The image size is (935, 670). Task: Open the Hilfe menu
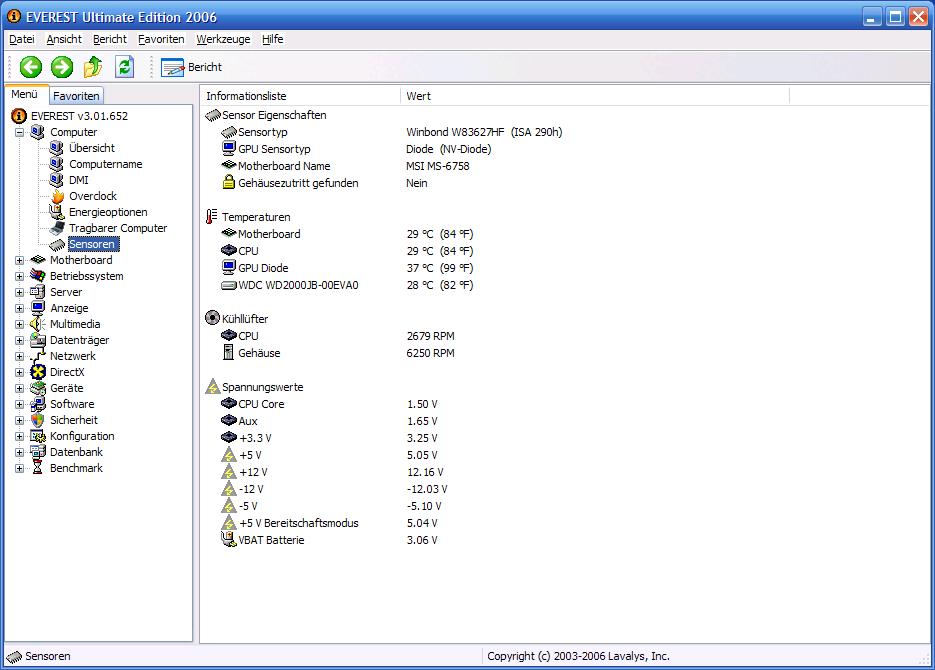click(273, 39)
